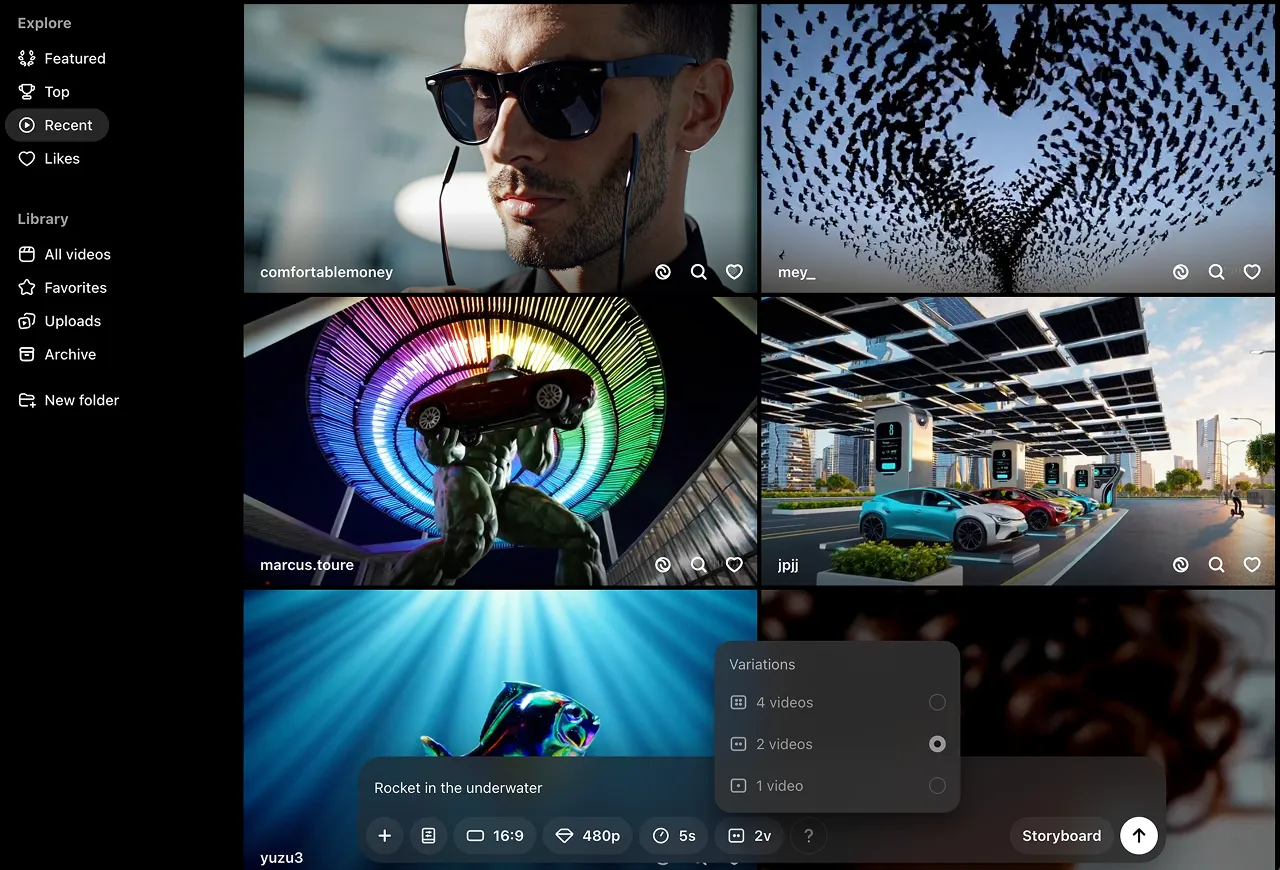Open the comfortablemoney user profile
Viewport: 1280px width, 870px height.
coord(326,272)
